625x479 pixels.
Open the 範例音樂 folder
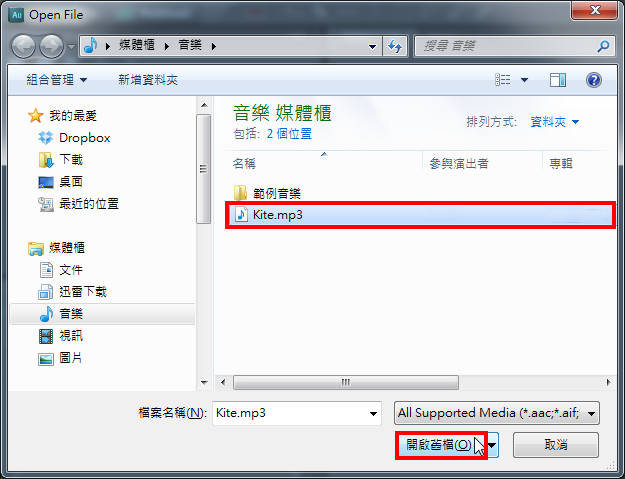pyautogui.click(x=267, y=193)
